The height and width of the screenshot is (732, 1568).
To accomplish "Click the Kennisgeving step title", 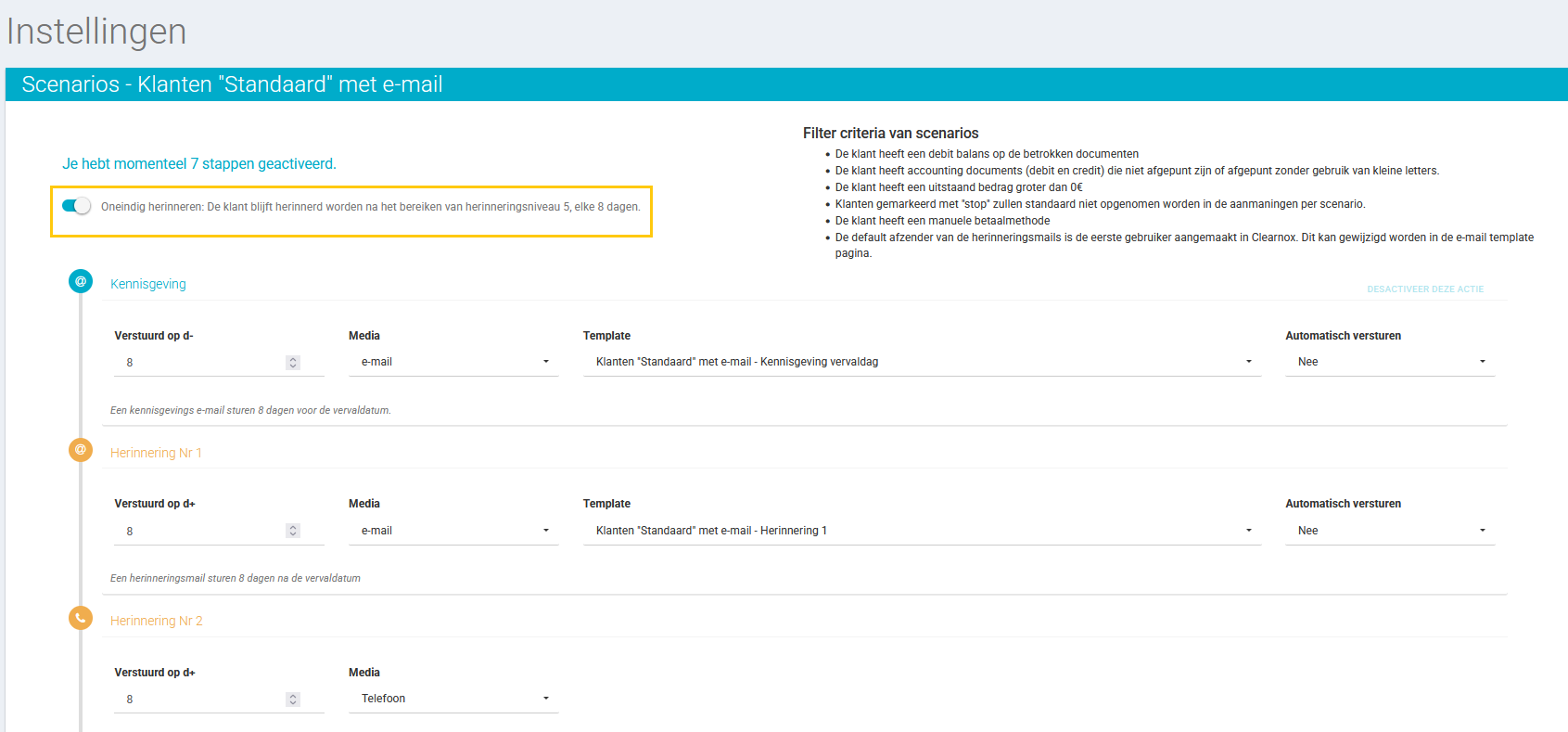I will pyautogui.click(x=148, y=284).
